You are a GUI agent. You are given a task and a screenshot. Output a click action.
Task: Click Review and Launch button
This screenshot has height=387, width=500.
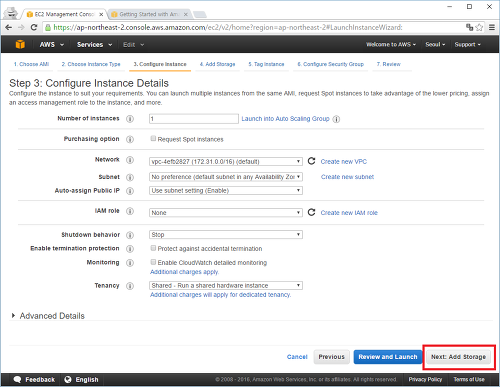[x=388, y=357]
